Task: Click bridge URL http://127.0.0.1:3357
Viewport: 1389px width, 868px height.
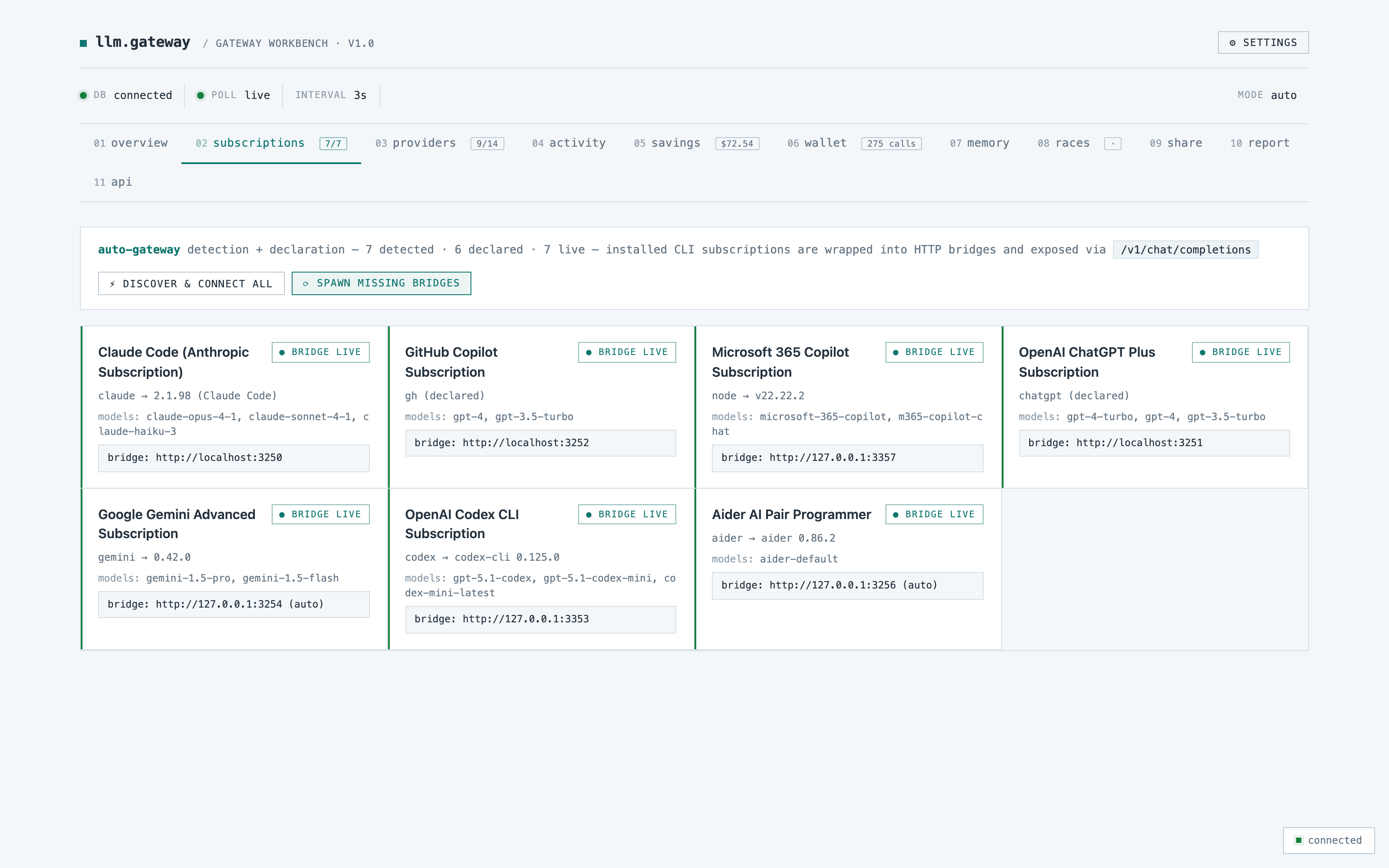Action: pyautogui.click(x=847, y=458)
